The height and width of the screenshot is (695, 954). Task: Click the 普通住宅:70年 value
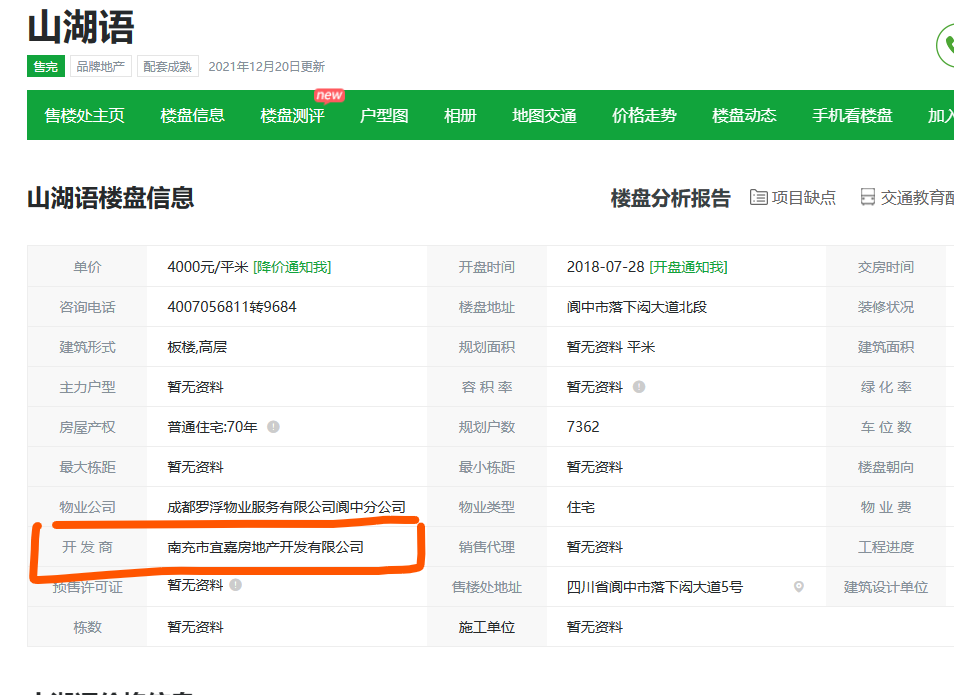click(x=212, y=427)
